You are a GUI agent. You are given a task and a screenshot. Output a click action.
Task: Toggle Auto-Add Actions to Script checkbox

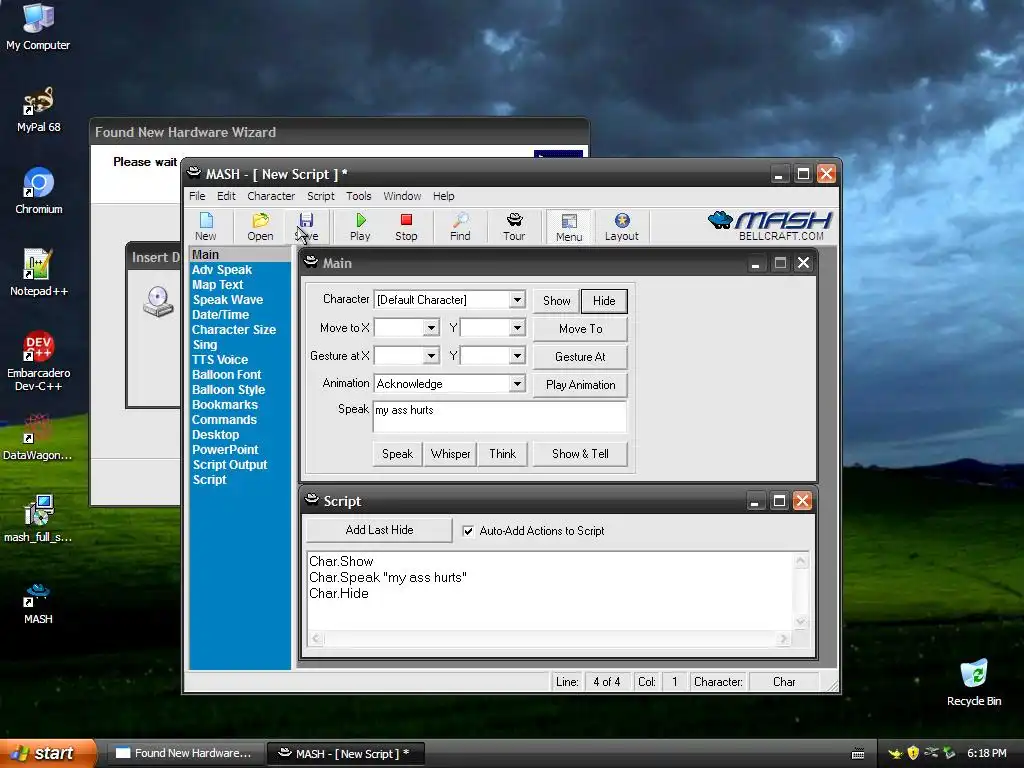(x=468, y=531)
